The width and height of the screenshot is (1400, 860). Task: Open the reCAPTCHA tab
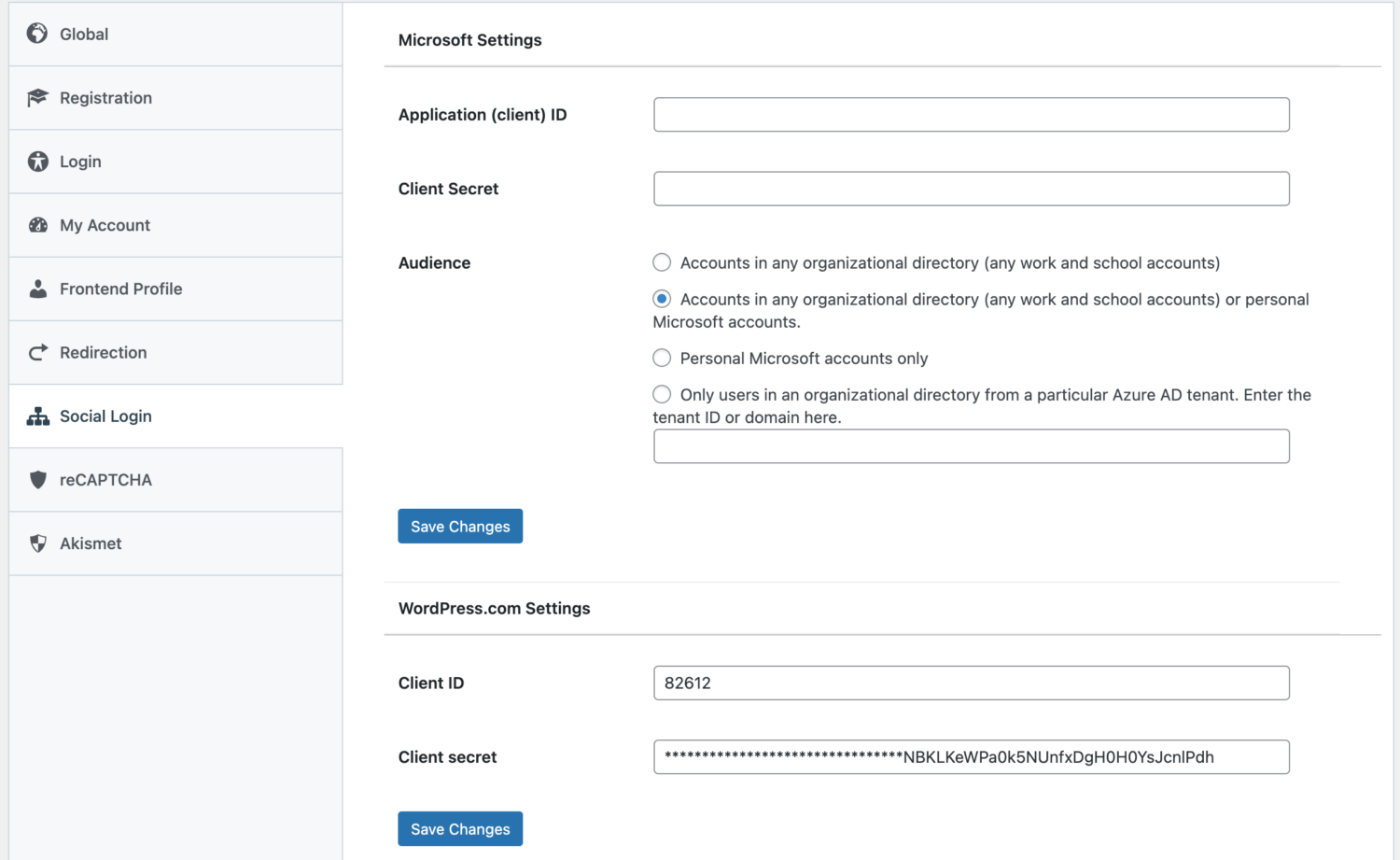pos(175,480)
